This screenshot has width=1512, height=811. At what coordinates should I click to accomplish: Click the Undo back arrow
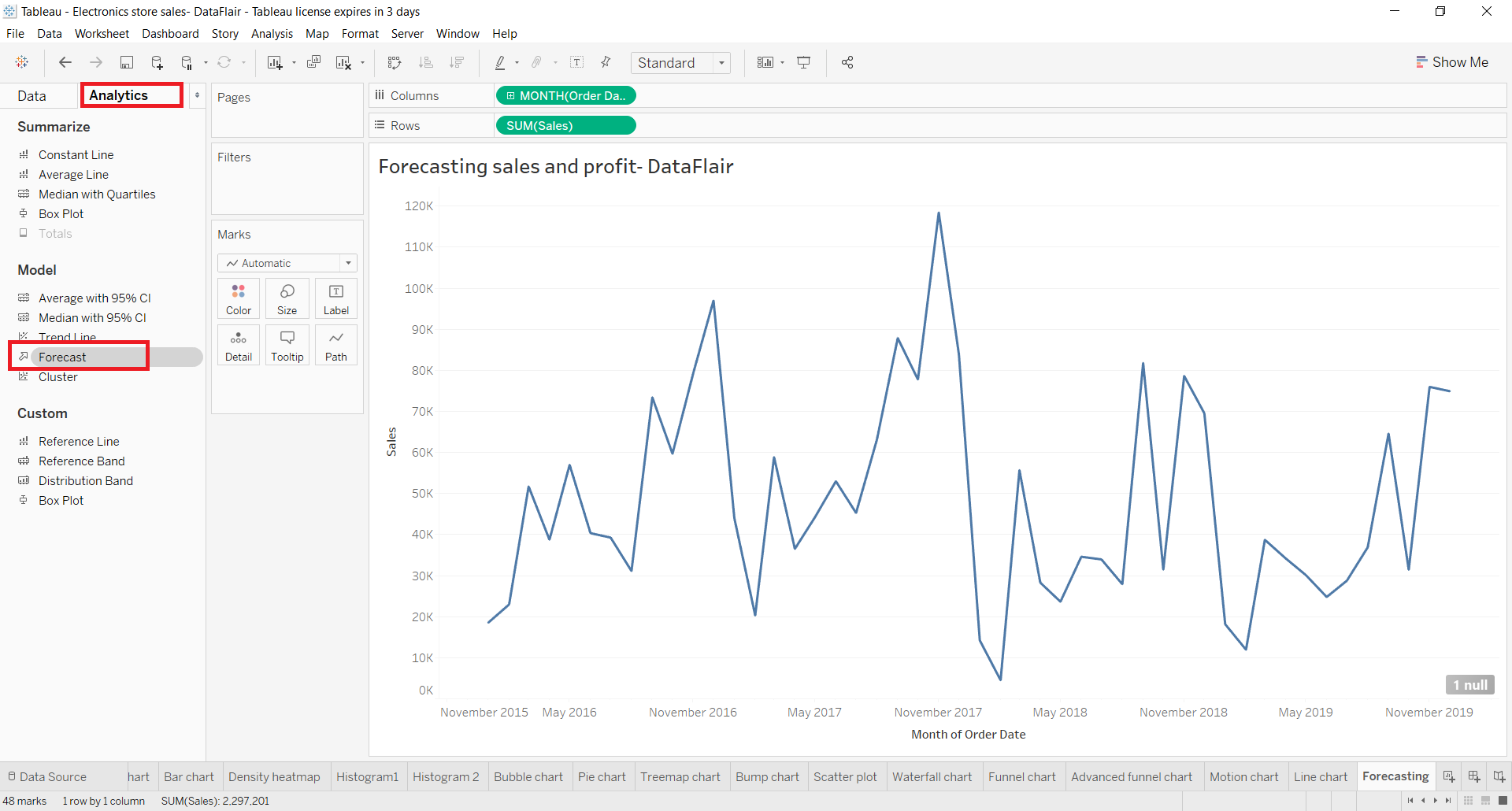pyautogui.click(x=65, y=62)
